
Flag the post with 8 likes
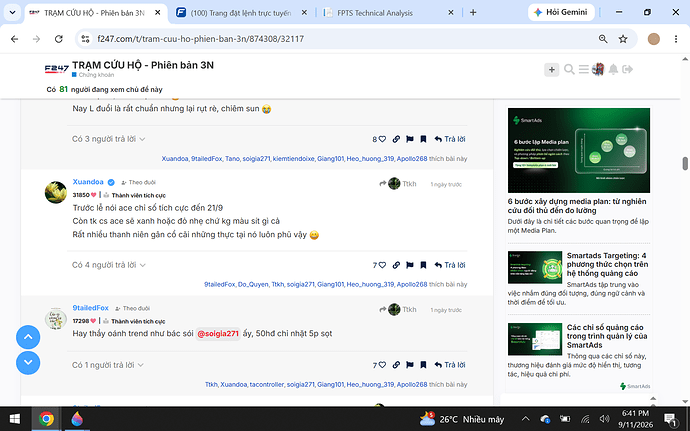tap(410, 139)
